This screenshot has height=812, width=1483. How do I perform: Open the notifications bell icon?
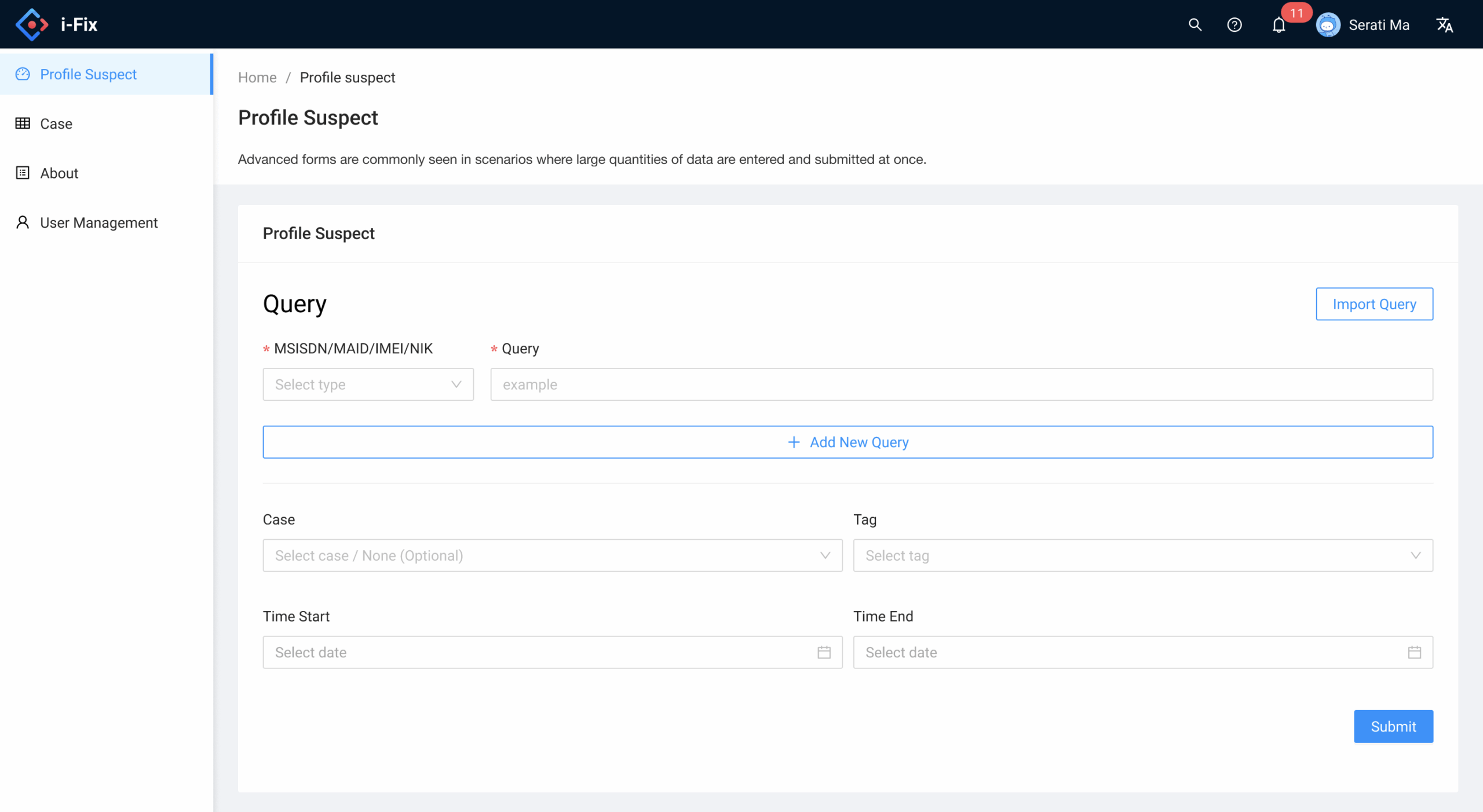(x=1279, y=25)
